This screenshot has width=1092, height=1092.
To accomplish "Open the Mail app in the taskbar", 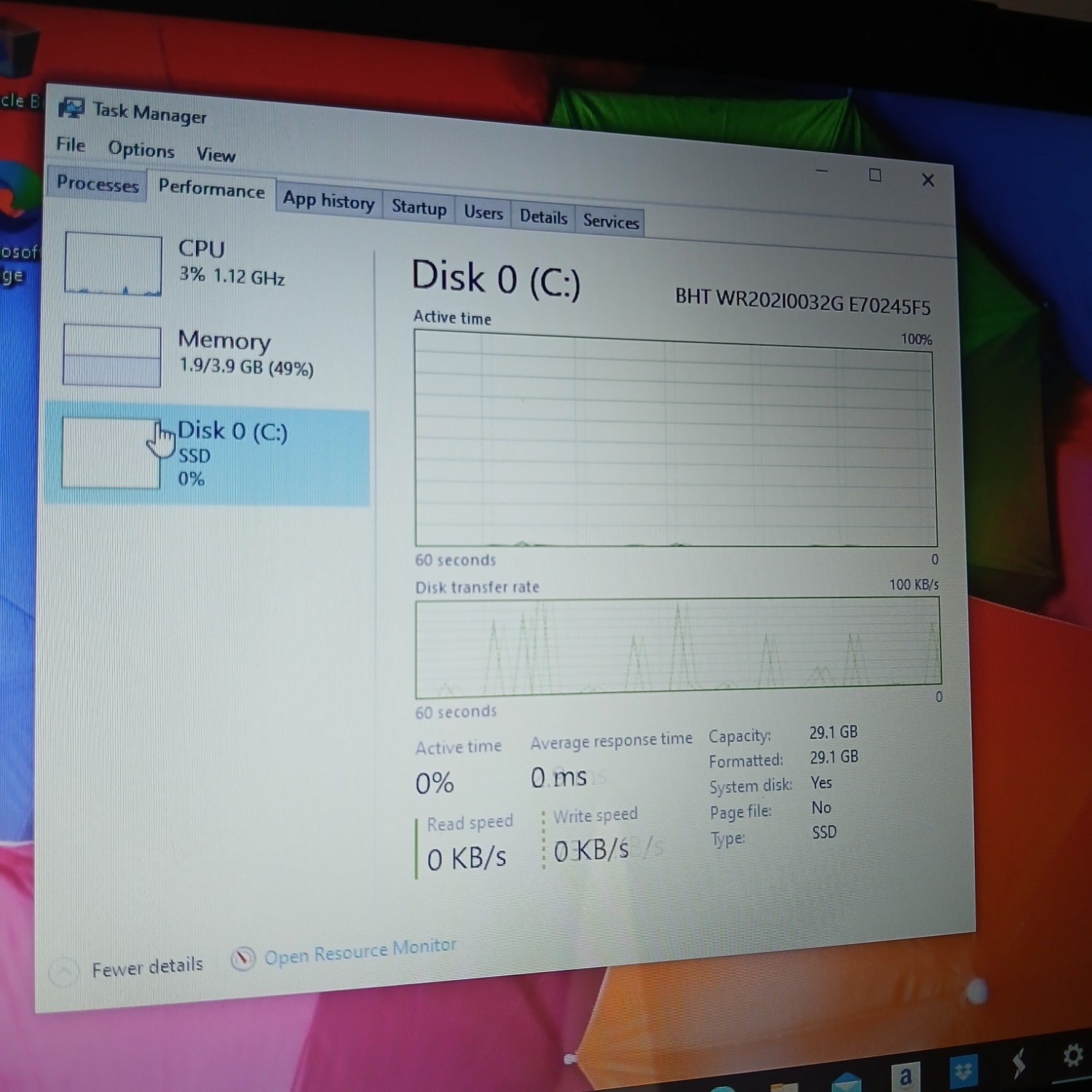I will [844, 1081].
